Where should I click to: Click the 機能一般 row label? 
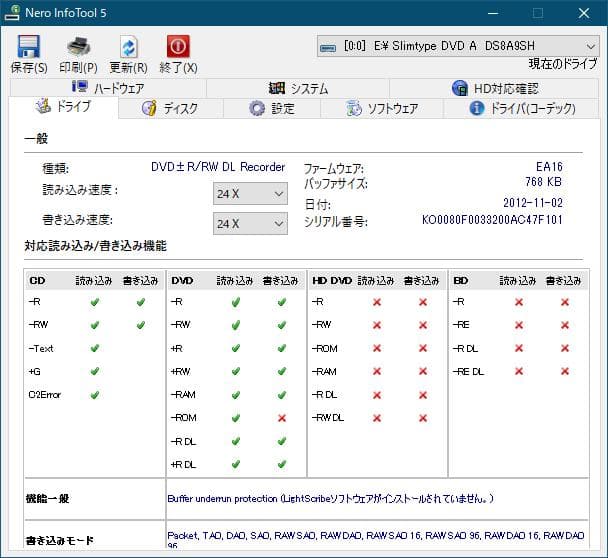coord(47,498)
